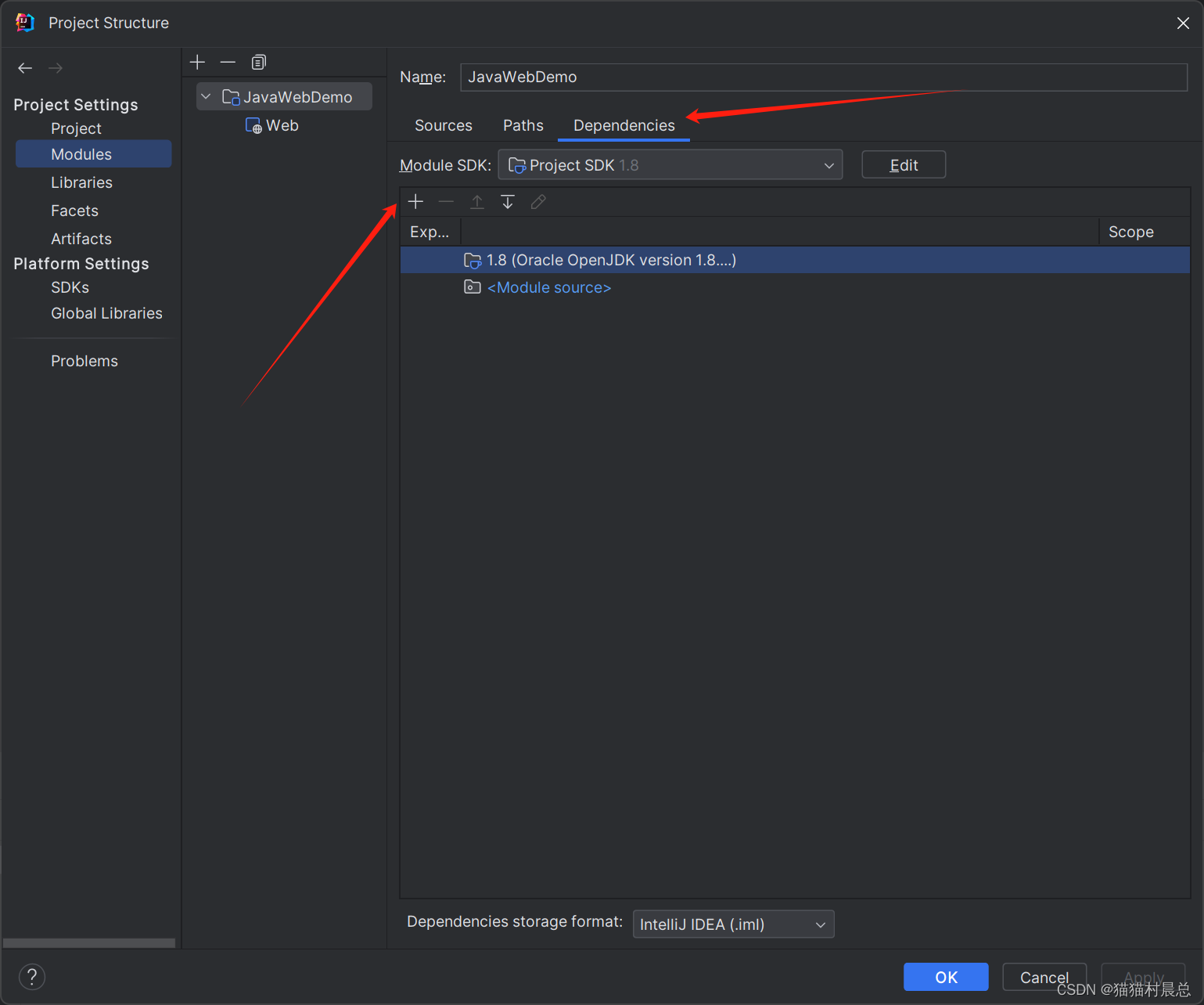Open Project settings section
The height and width of the screenshot is (1005, 1204).
pyautogui.click(x=76, y=128)
